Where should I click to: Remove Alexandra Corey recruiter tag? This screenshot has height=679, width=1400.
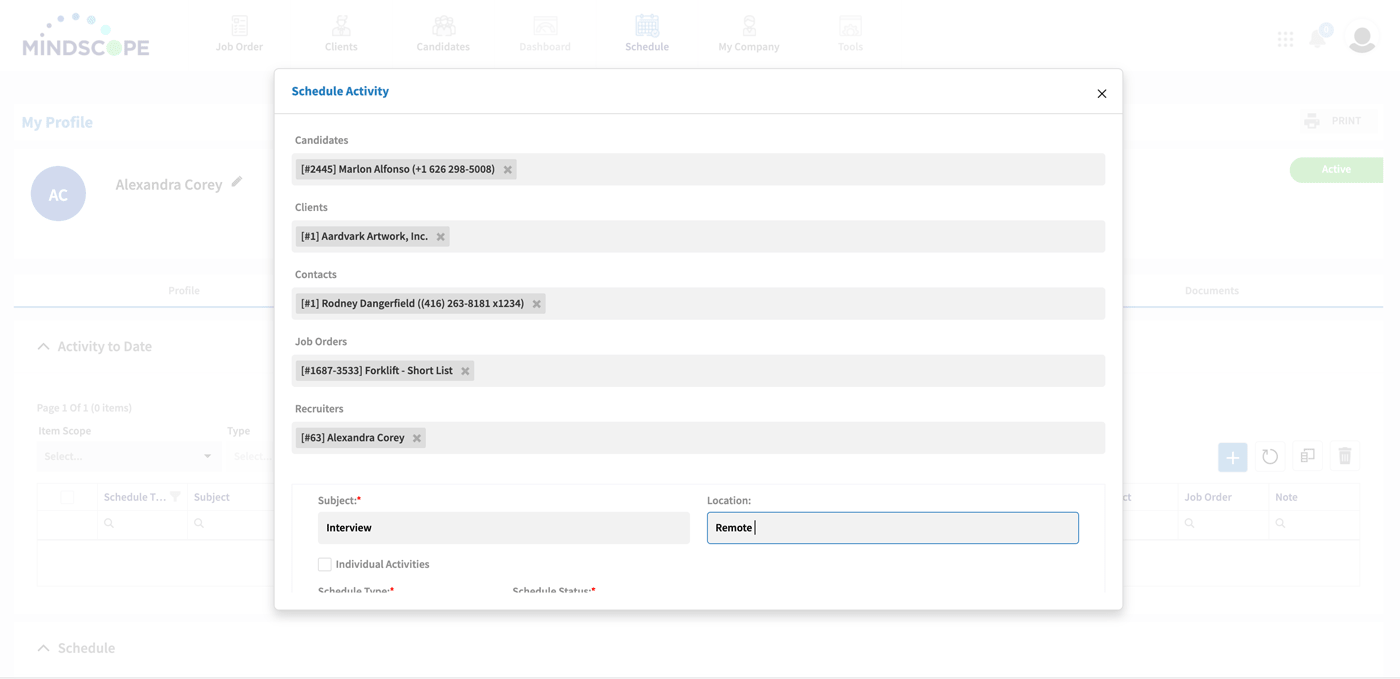(x=417, y=438)
